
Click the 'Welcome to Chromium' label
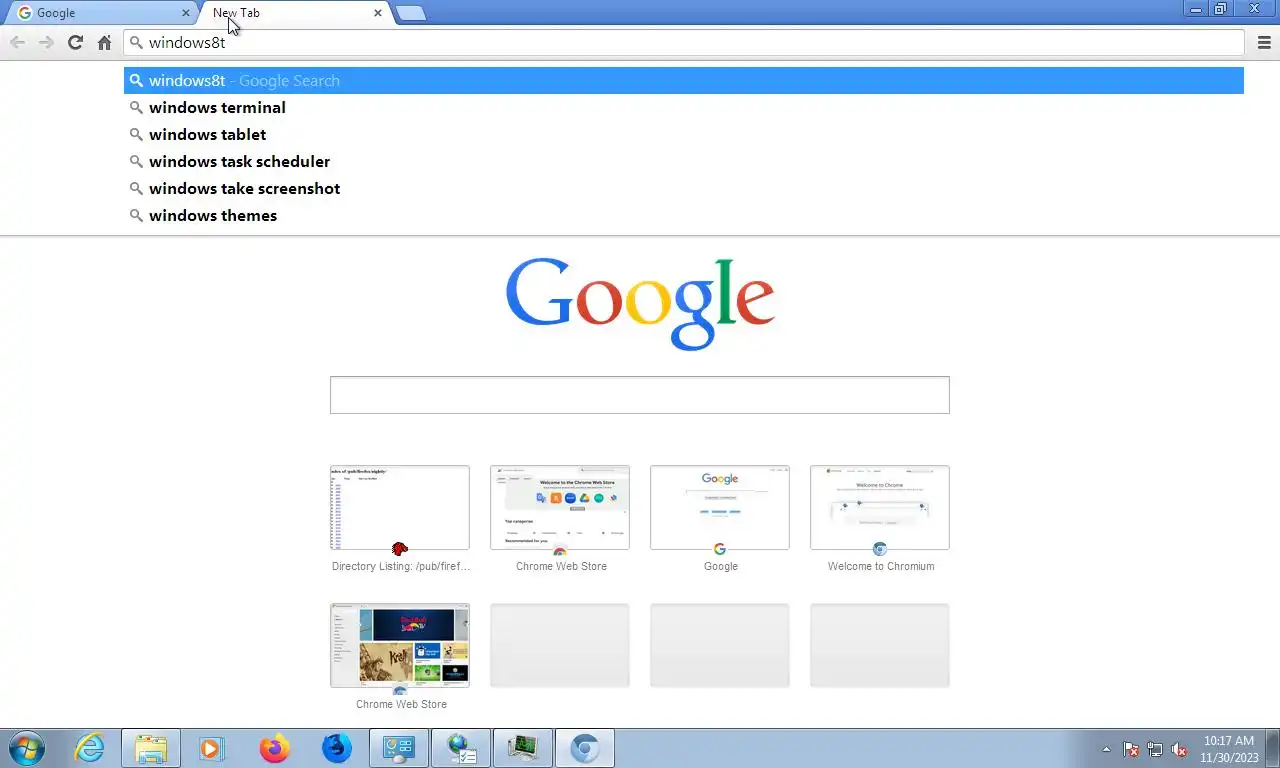click(881, 566)
